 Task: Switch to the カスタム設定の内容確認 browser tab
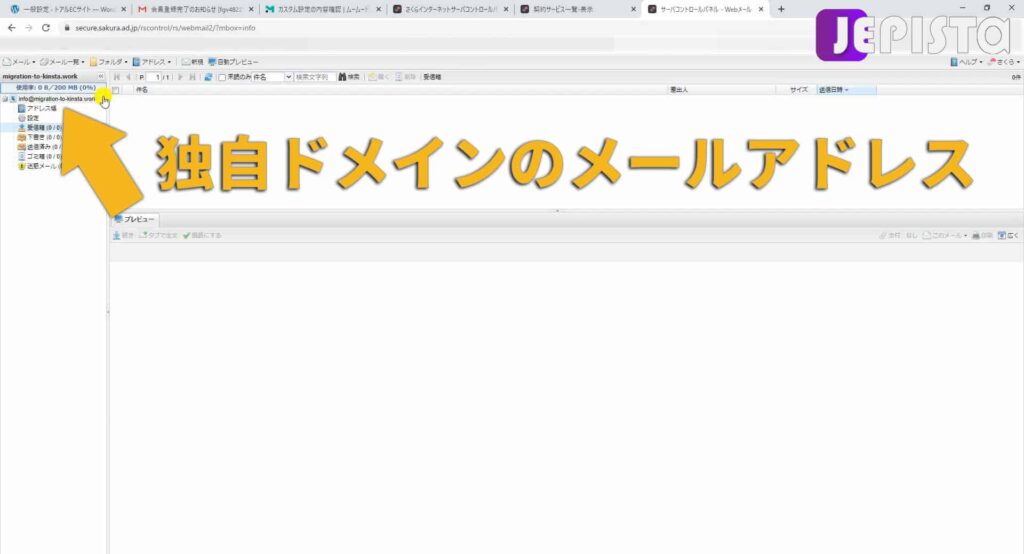pyautogui.click(x=321, y=10)
